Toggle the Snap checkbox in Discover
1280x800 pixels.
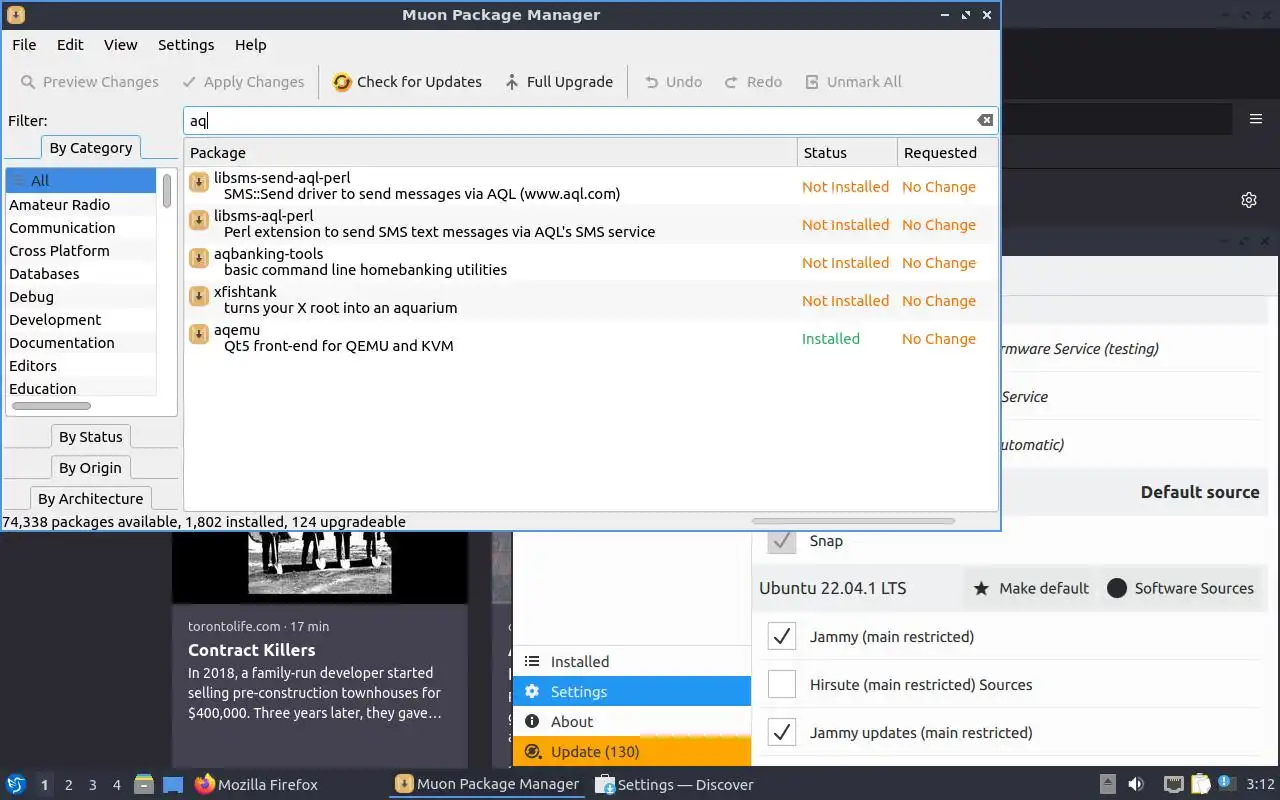point(782,540)
